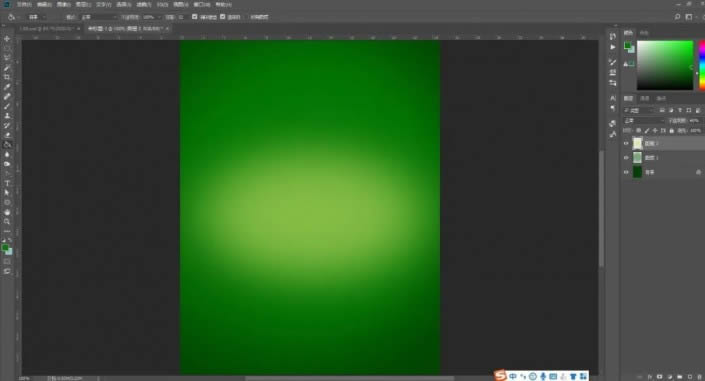The height and width of the screenshot is (381, 705).
Task: Select the Horizontal Type tool
Action: (7, 183)
